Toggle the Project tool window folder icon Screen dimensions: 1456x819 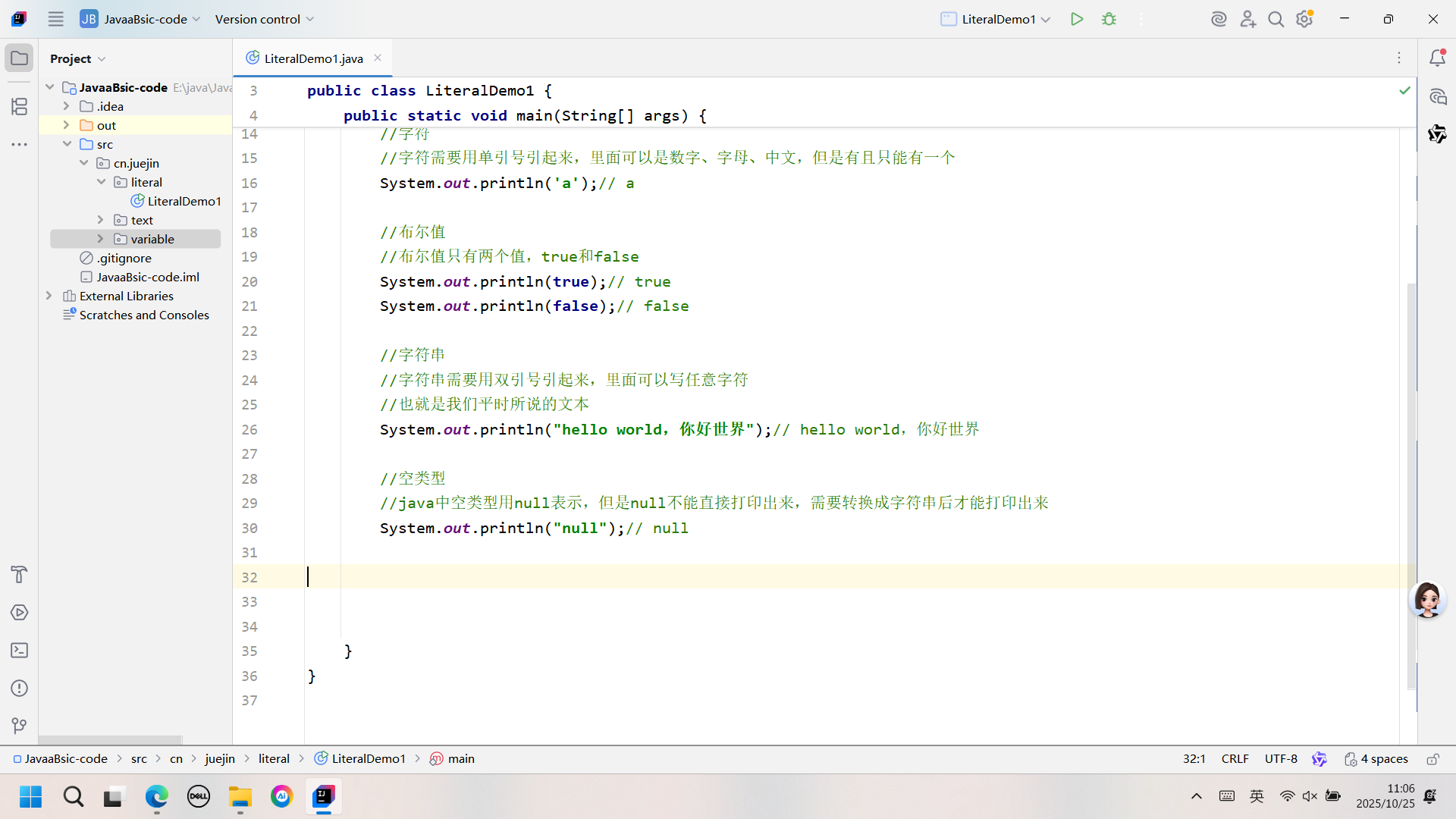[x=20, y=58]
